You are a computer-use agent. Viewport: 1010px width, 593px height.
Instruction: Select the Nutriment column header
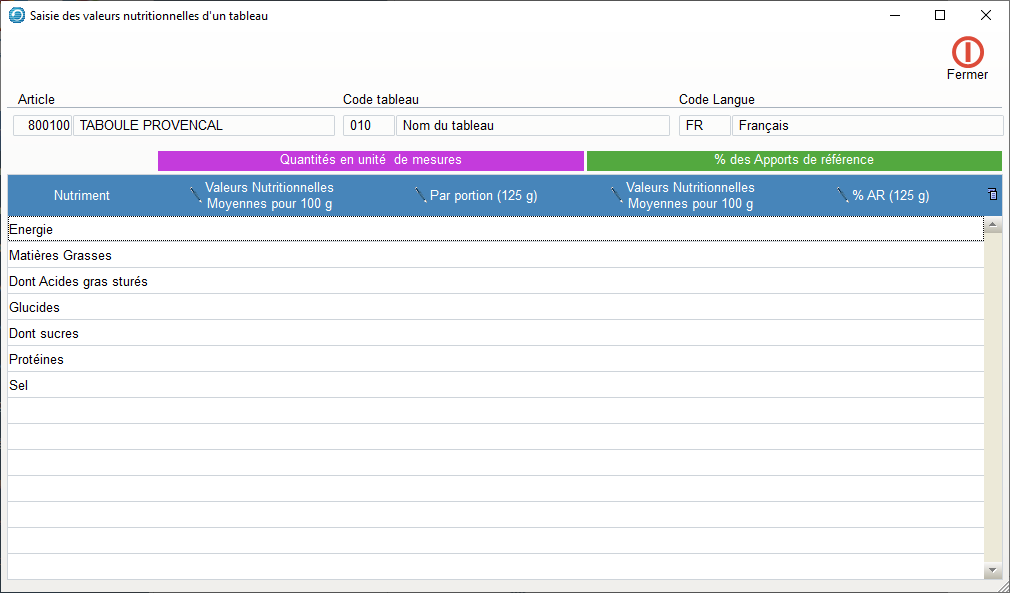pyautogui.click(x=82, y=196)
